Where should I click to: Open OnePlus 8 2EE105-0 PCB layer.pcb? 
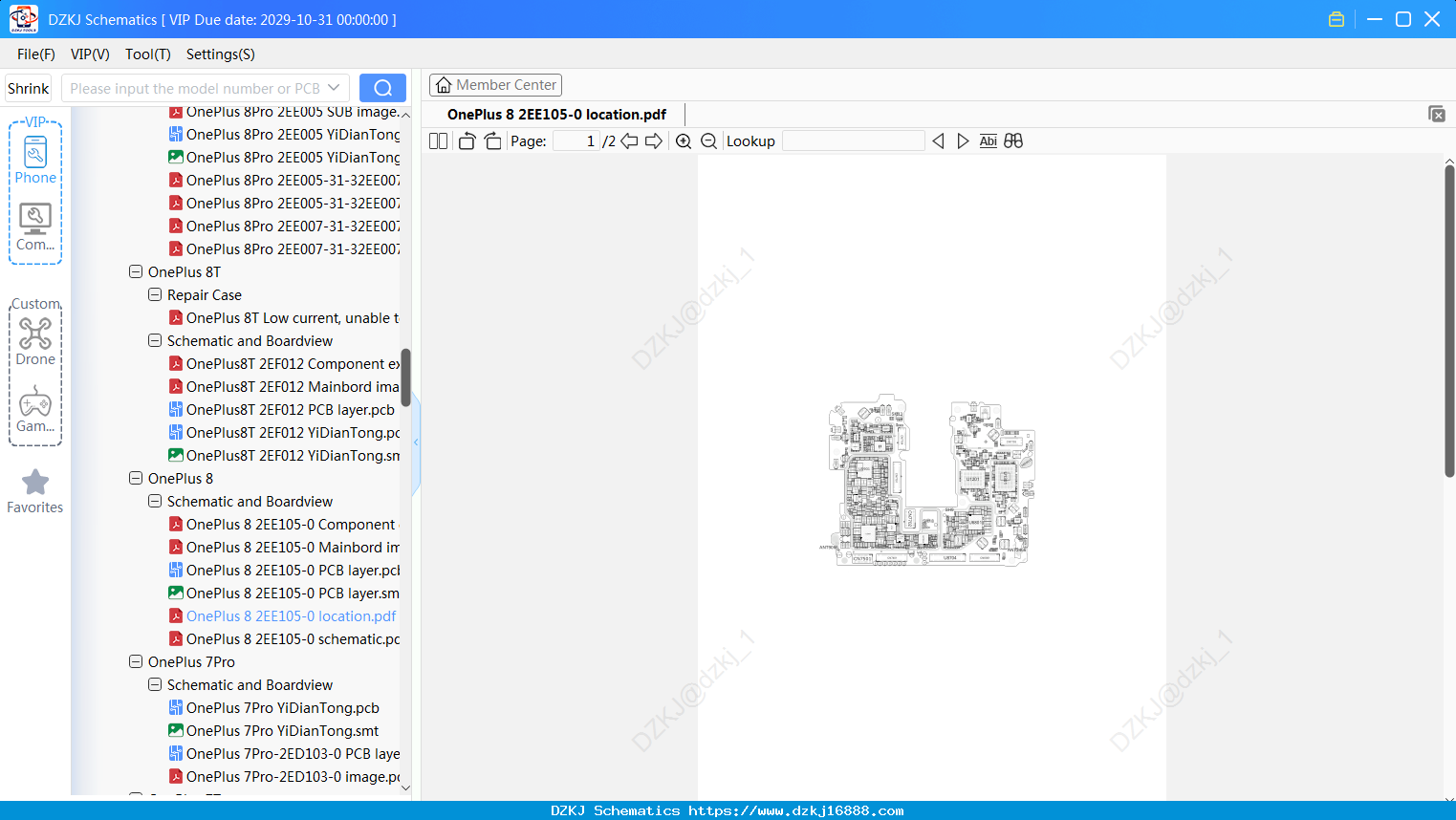coord(285,570)
